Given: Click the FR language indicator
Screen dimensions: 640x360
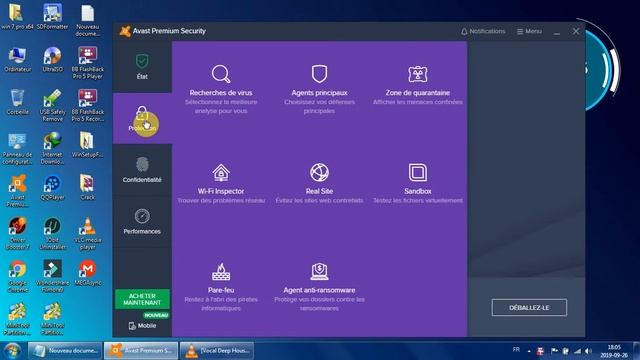Looking at the screenshot, I should [516, 350].
